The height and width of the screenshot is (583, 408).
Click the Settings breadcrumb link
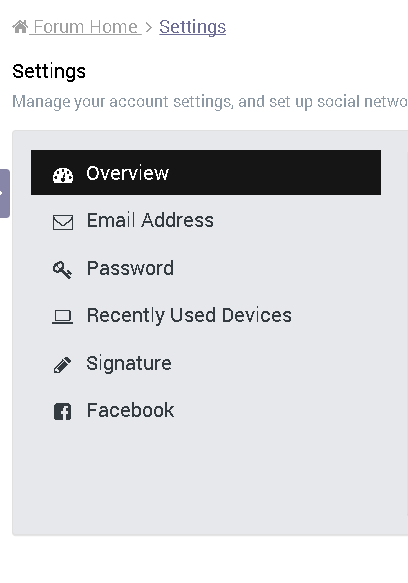[x=192, y=27]
